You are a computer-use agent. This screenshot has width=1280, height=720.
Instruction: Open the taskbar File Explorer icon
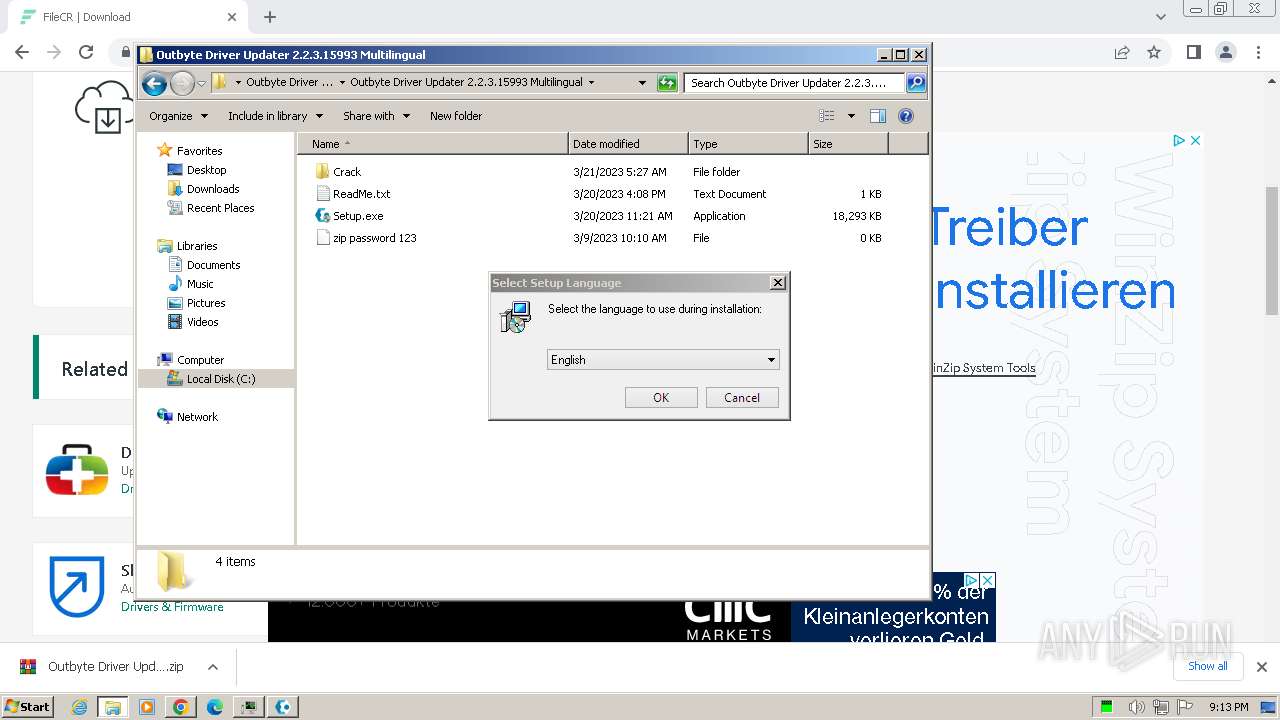113,707
